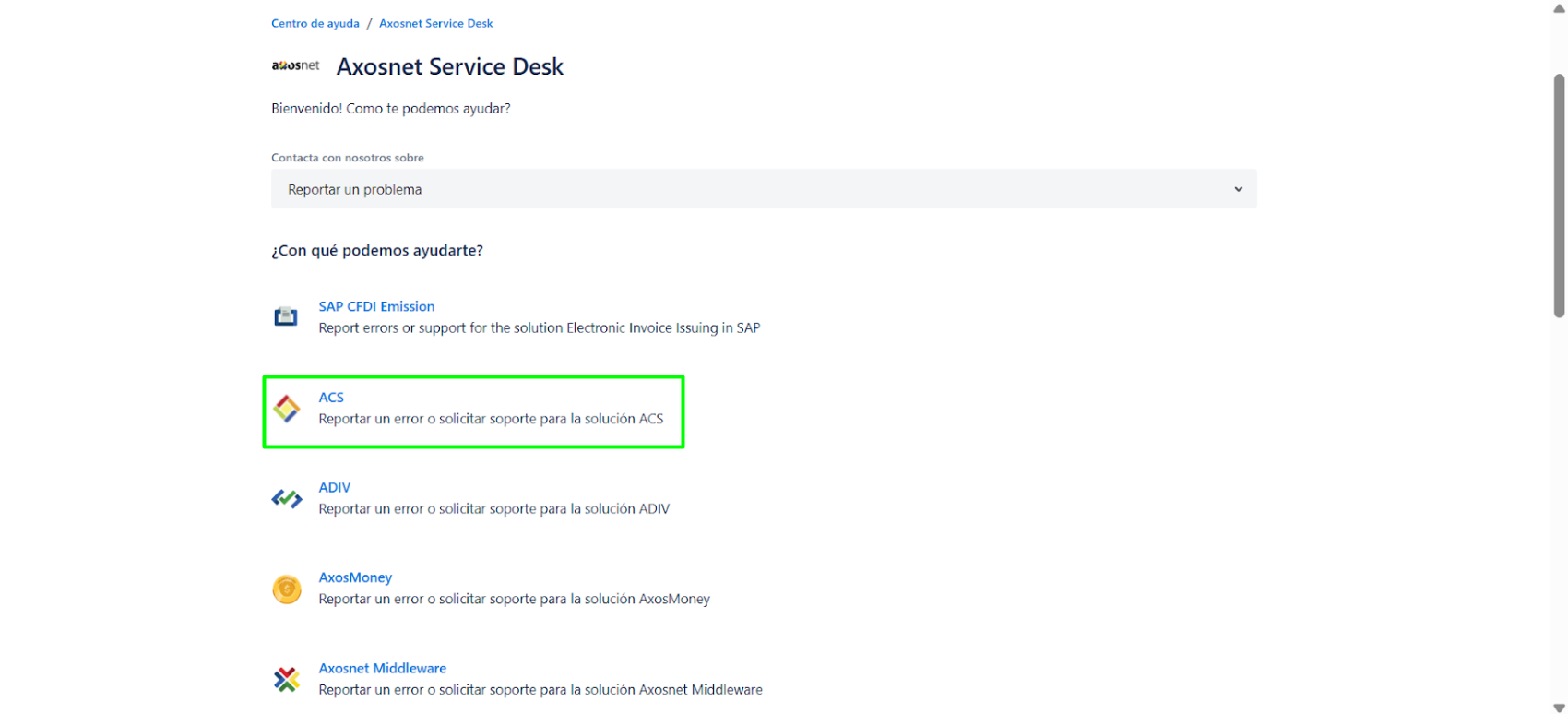Click the AxosMoney solution description text
This screenshot has width=1568, height=714.
pos(514,600)
